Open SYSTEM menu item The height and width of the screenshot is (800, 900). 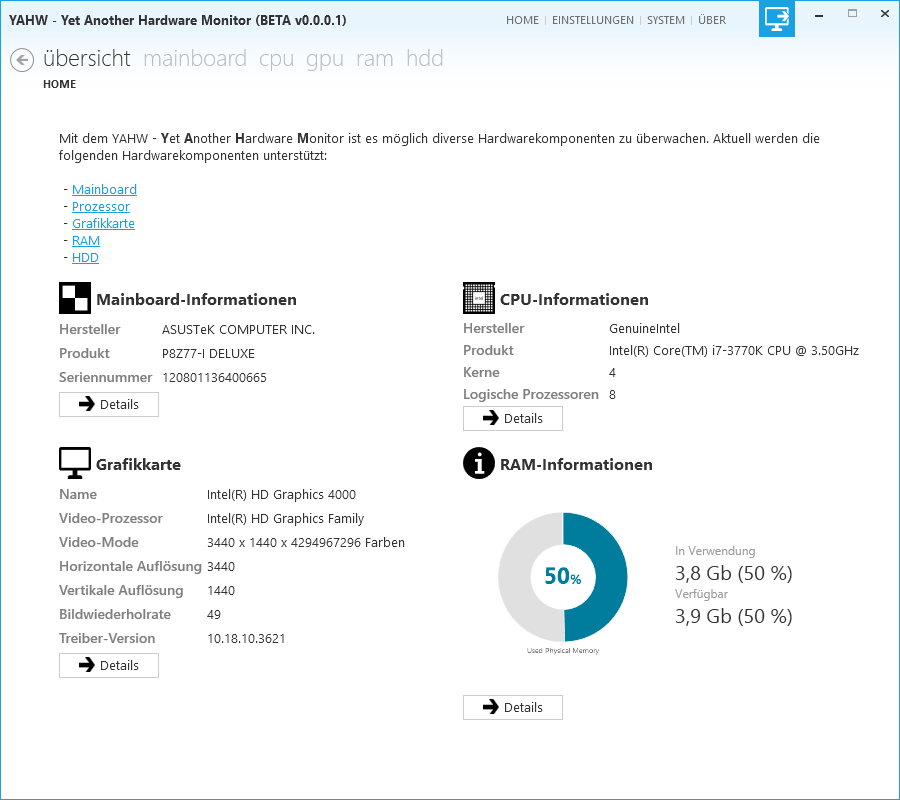tap(666, 20)
